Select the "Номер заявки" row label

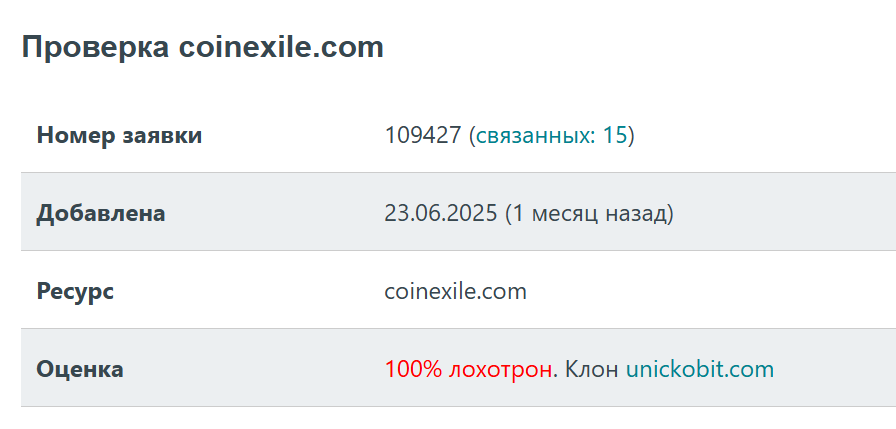tap(119, 135)
